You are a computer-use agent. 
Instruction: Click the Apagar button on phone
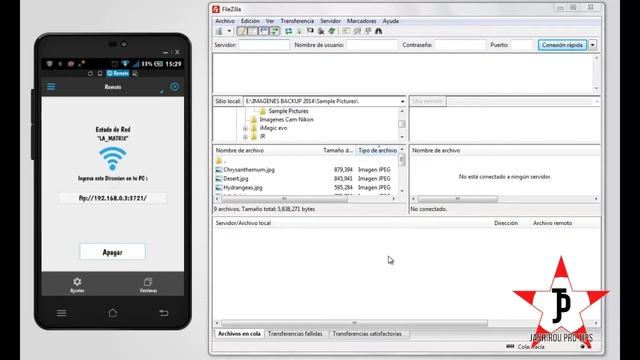[112, 252]
